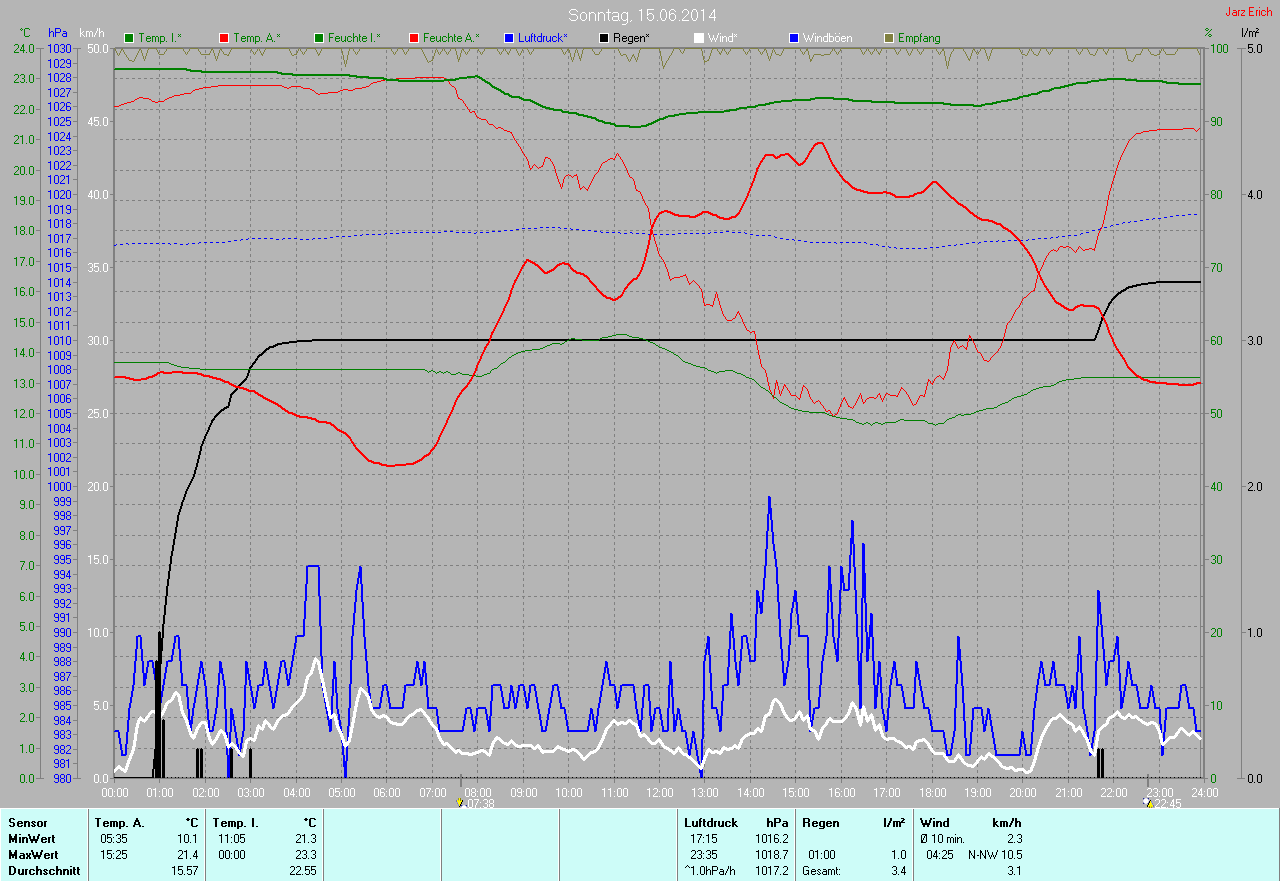
Task: Select the Windböen legend label
Action: point(828,38)
